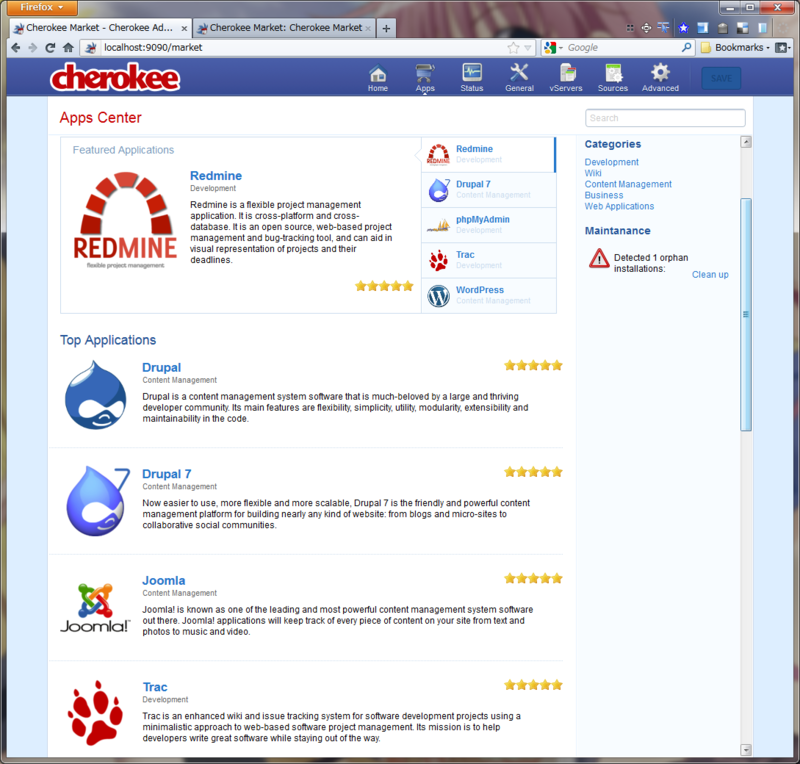Image resolution: width=800 pixels, height=764 pixels.
Task: Select Redmine in the featured list
Action: pos(488,155)
